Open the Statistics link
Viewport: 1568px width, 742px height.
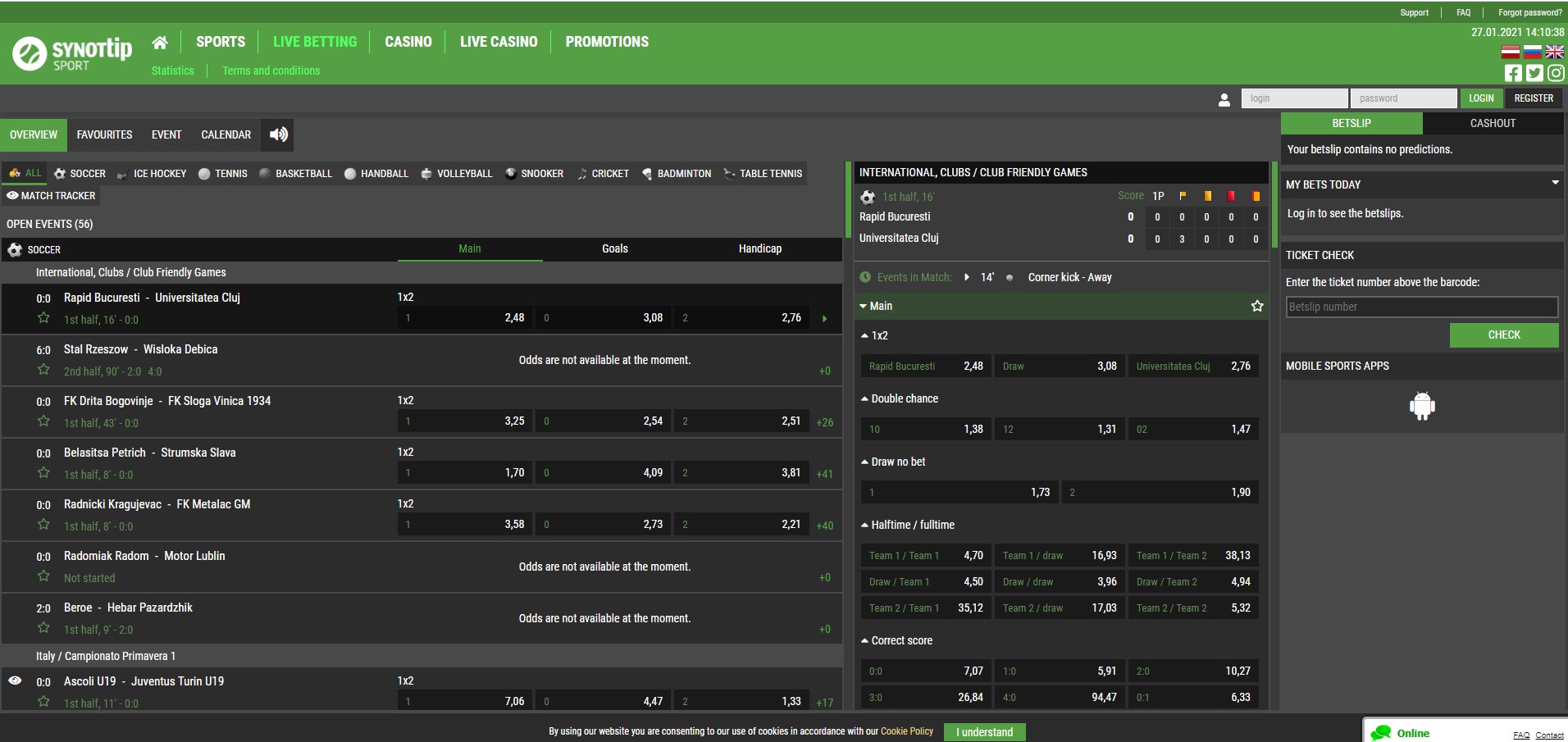pyautogui.click(x=173, y=71)
